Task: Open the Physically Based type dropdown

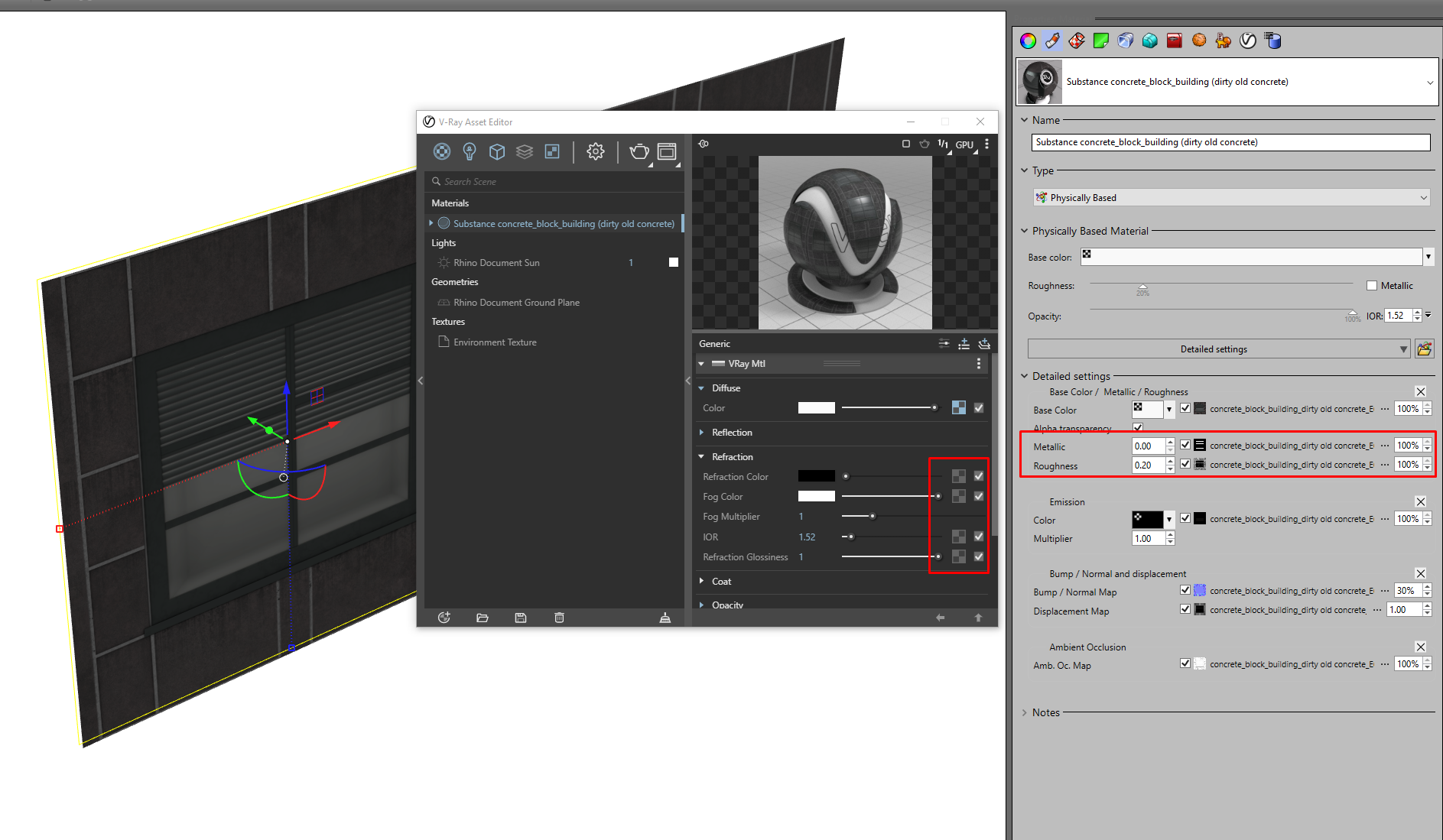Action: 1231,198
